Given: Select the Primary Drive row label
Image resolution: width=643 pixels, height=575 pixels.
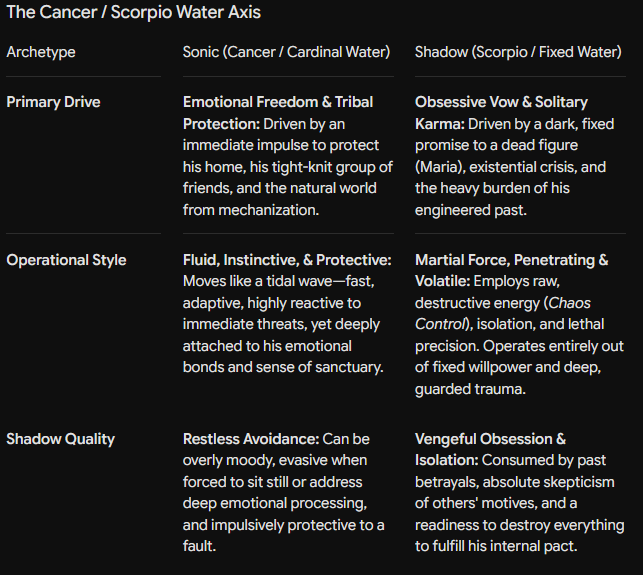Looking at the screenshot, I should pos(53,102).
